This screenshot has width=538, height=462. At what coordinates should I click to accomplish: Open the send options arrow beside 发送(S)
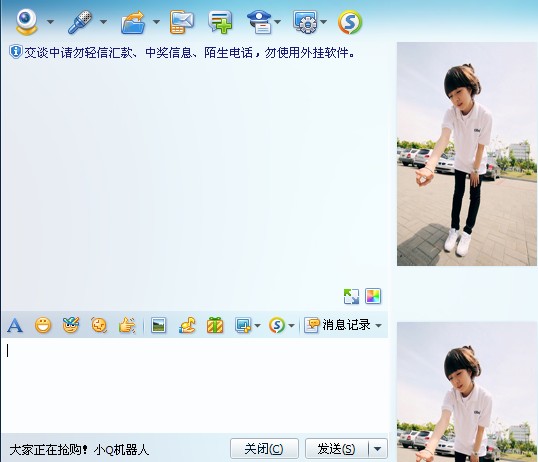[378, 449]
